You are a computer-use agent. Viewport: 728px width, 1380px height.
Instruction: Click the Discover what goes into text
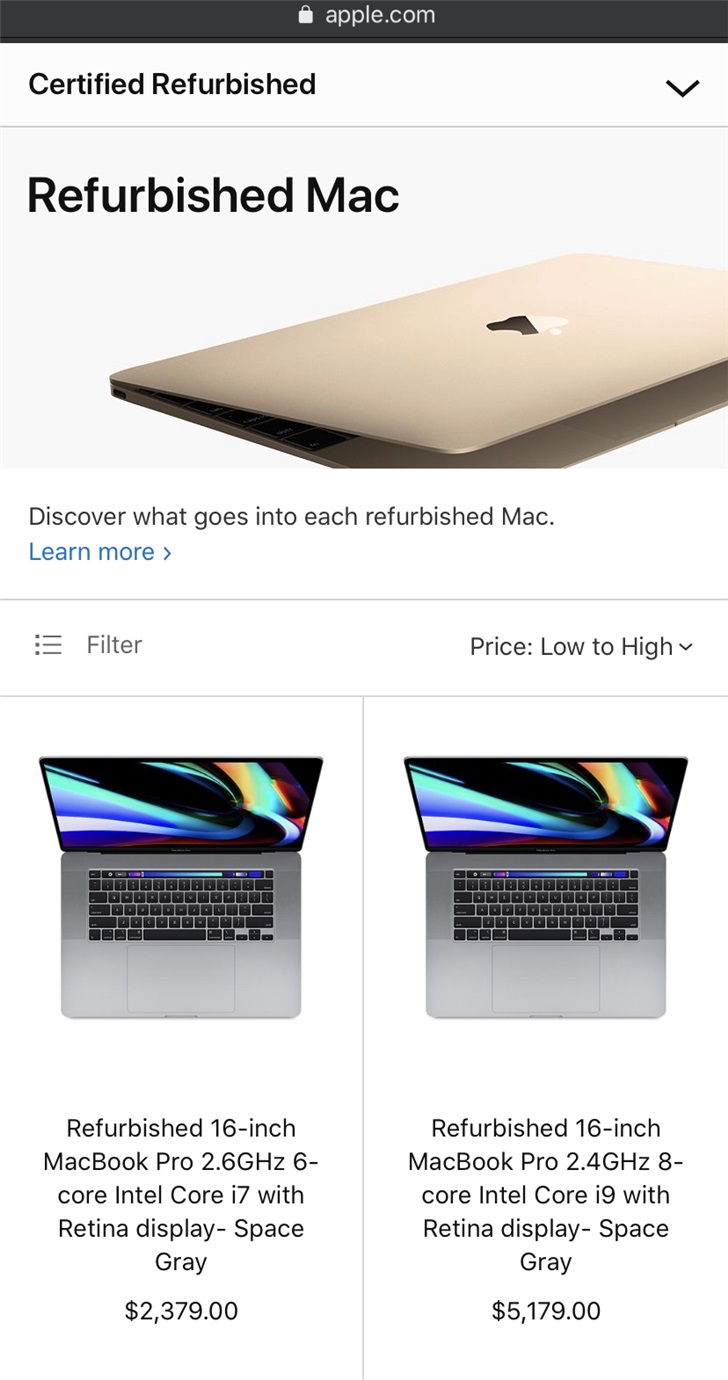pos(291,517)
